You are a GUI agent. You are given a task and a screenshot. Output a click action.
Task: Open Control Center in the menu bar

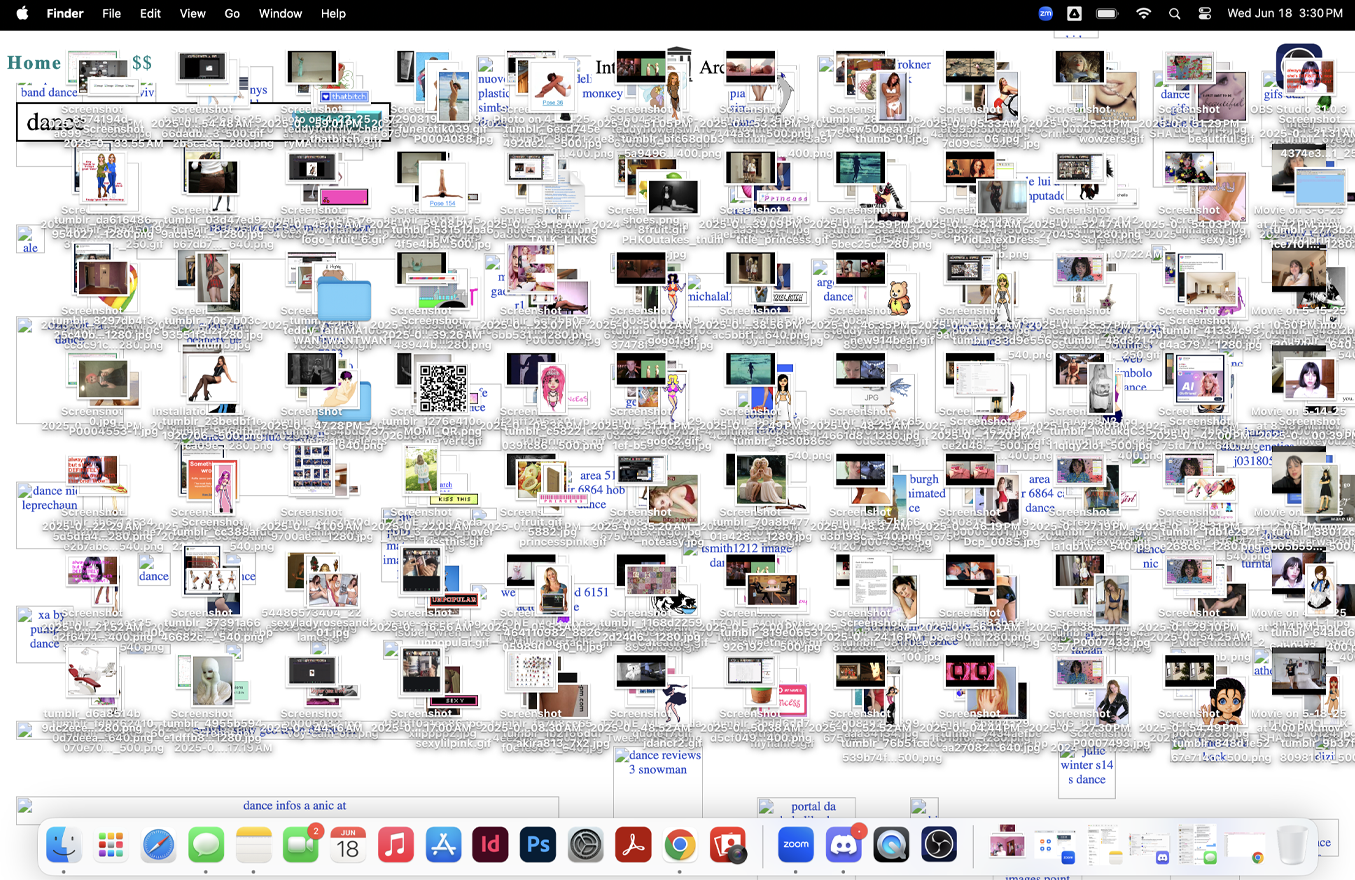pos(1205,14)
